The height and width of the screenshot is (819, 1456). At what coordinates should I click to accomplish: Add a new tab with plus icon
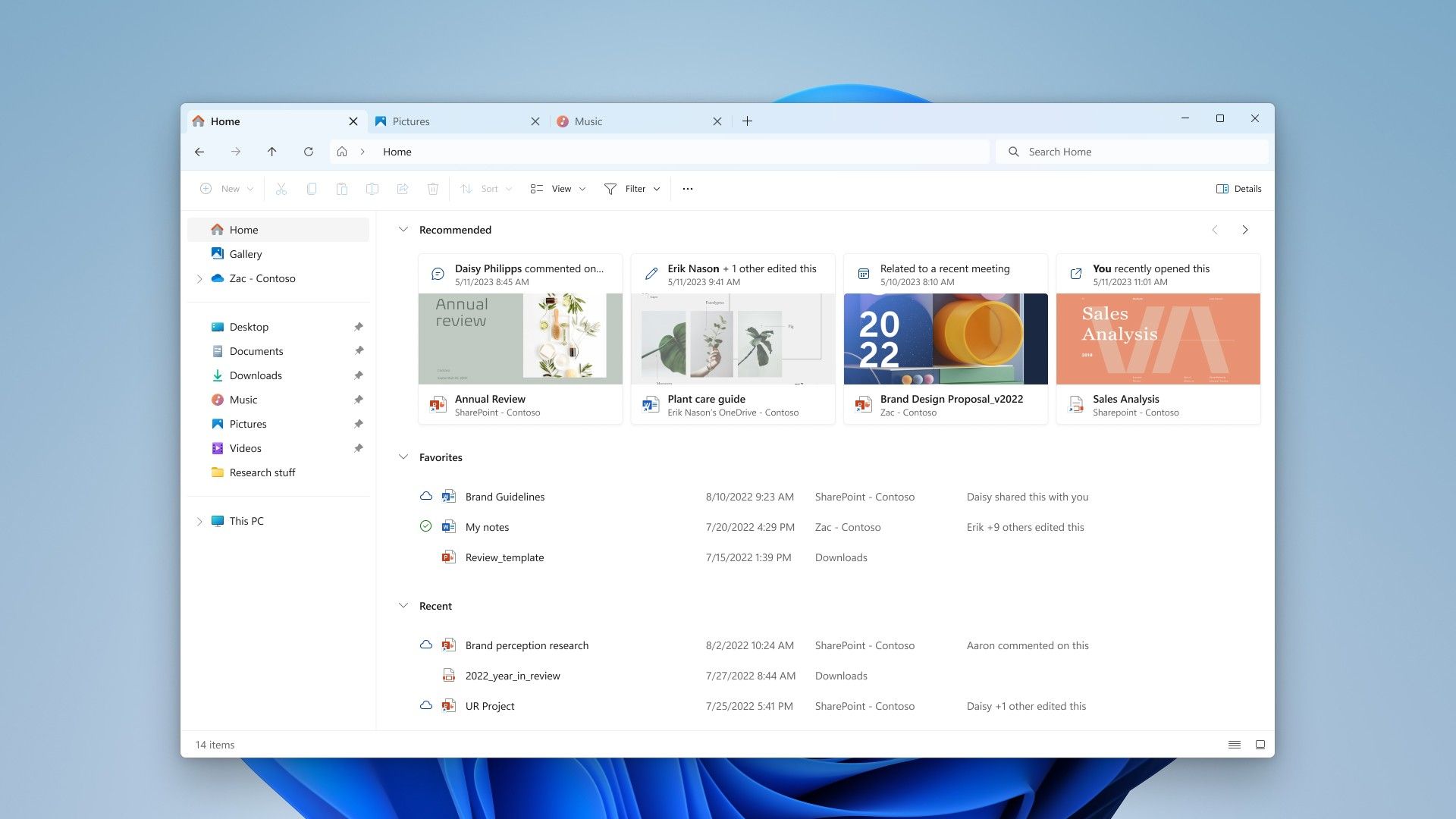tap(747, 121)
